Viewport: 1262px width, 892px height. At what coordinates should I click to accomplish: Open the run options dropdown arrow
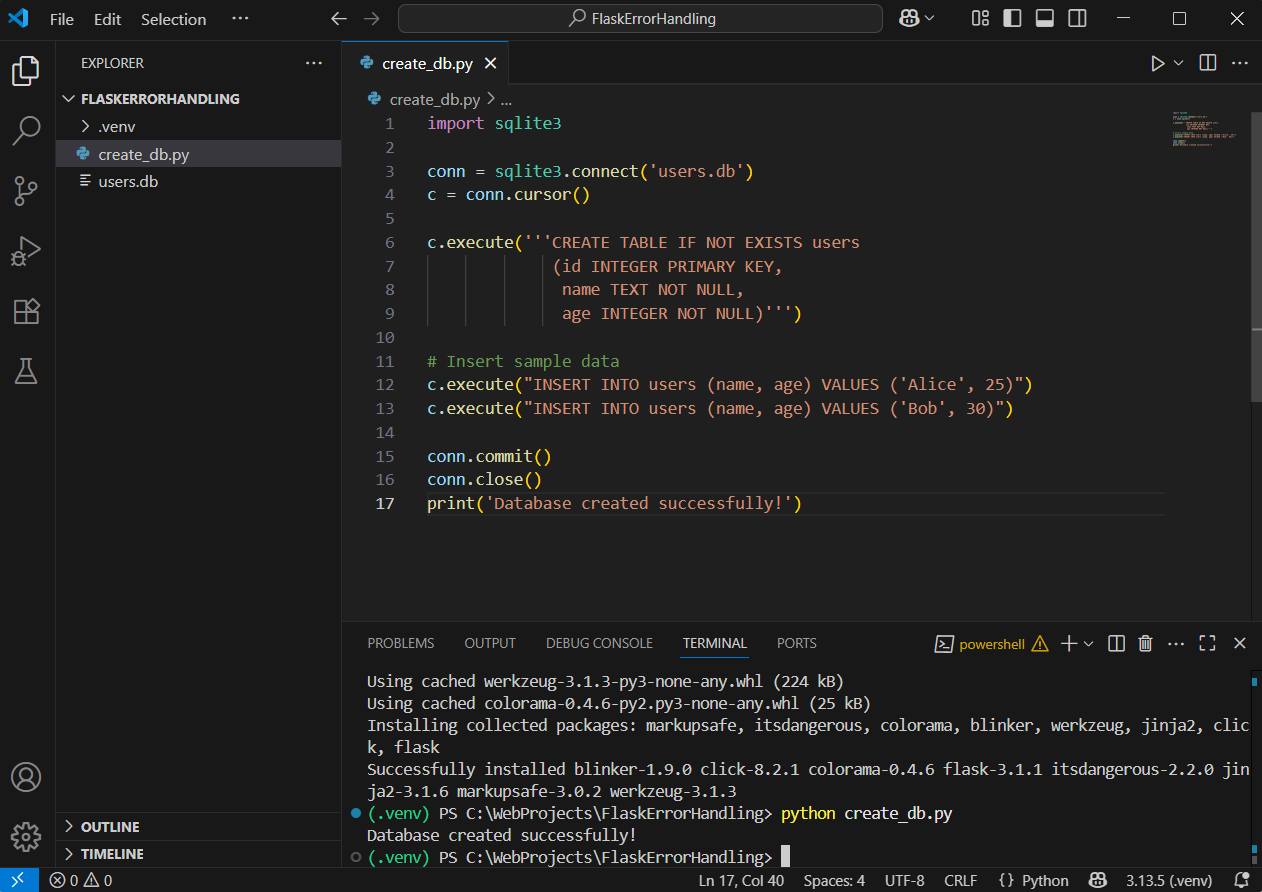pyautogui.click(x=1178, y=63)
